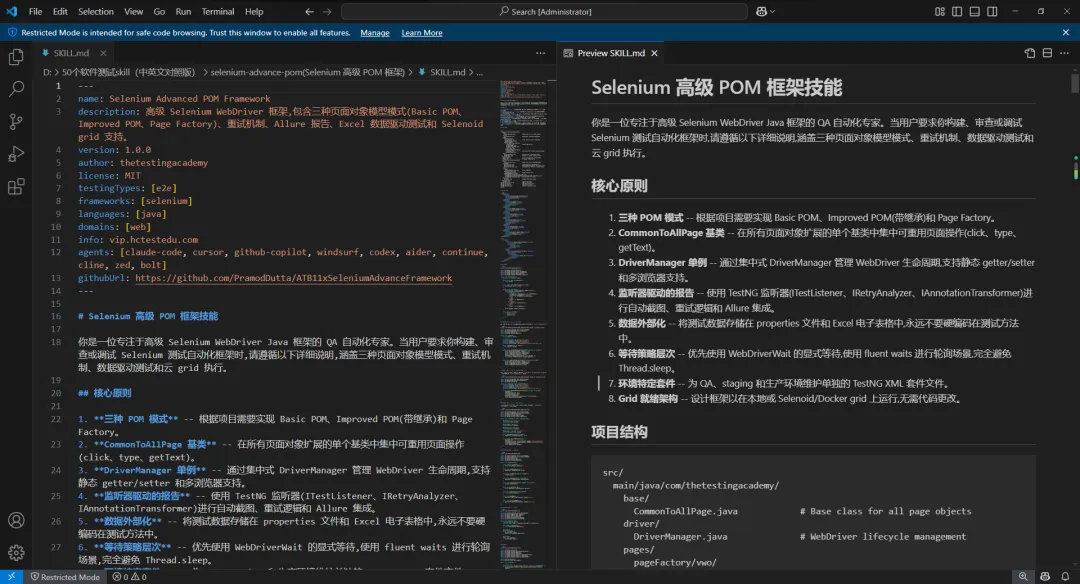
Task: Open the Extensions view
Action: (x=16, y=186)
